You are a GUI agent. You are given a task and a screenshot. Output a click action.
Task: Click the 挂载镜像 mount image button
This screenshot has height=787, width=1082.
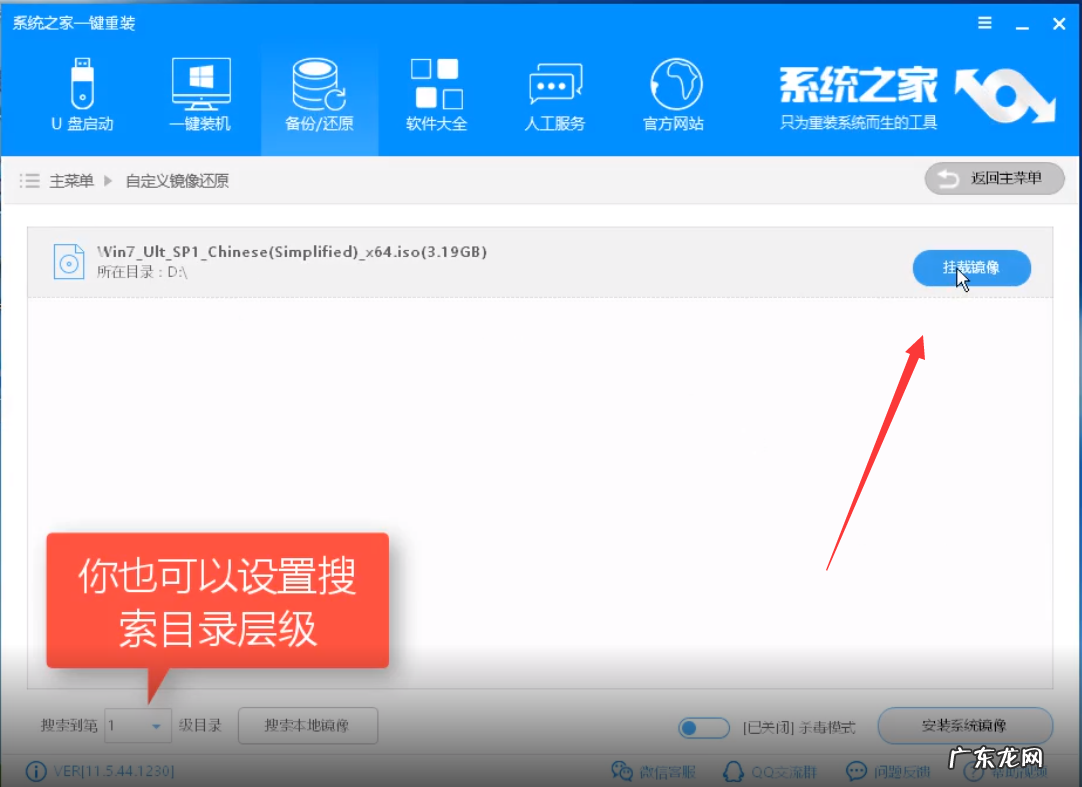tap(971, 268)
